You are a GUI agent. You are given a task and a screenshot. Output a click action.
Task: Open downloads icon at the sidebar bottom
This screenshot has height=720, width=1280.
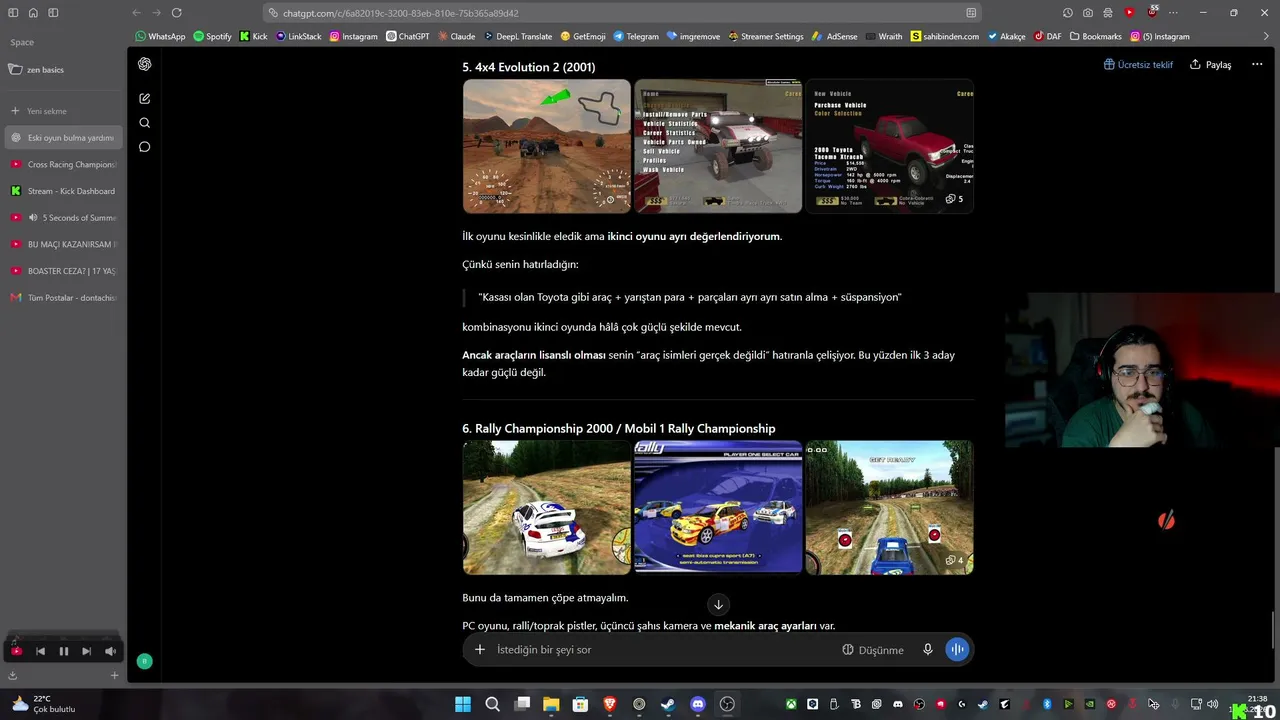tap(13, 676)
